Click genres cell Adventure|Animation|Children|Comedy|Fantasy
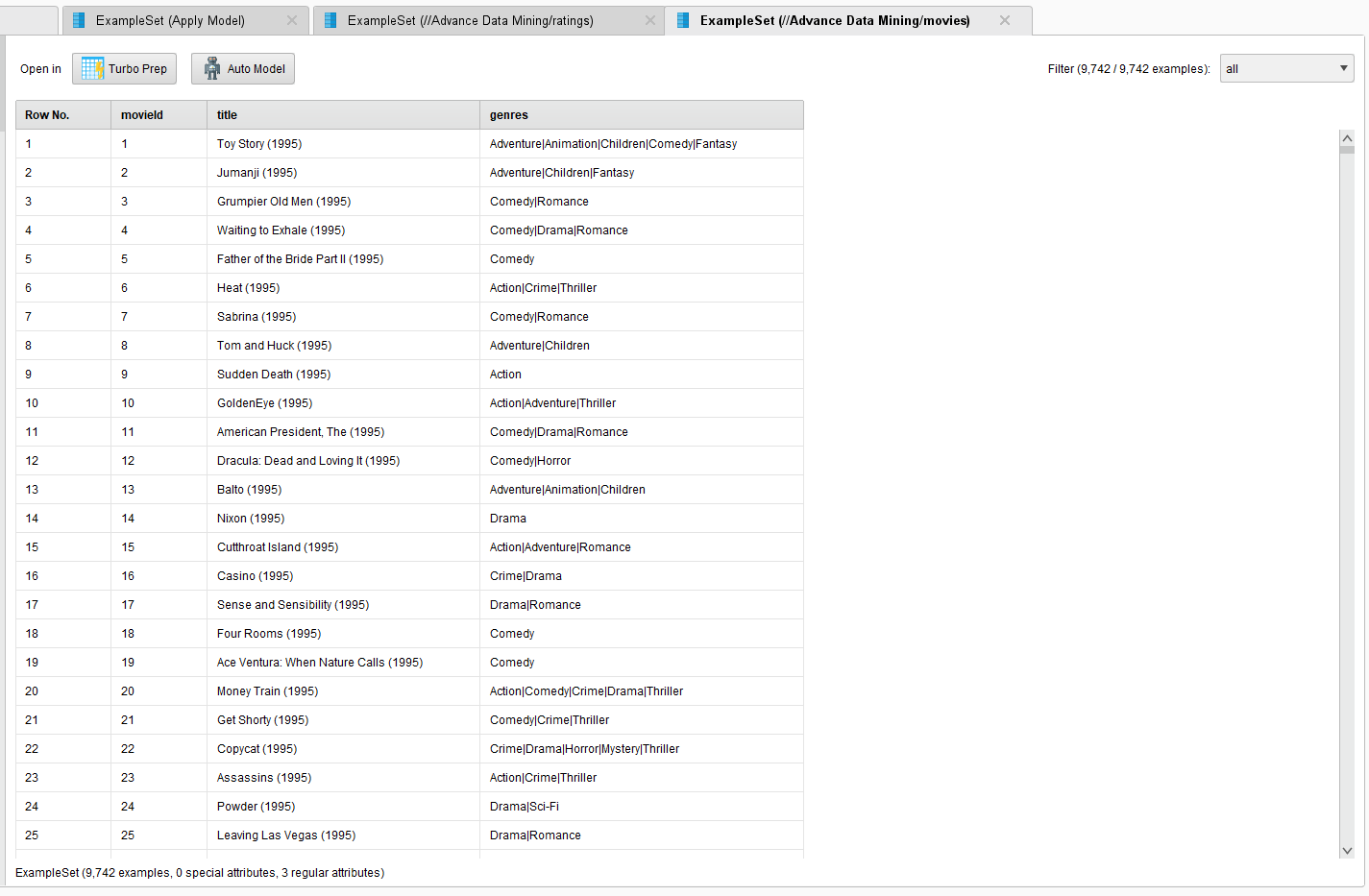Screen dimensions: 1369x896 pyautogui.click(x=642, y=144)
